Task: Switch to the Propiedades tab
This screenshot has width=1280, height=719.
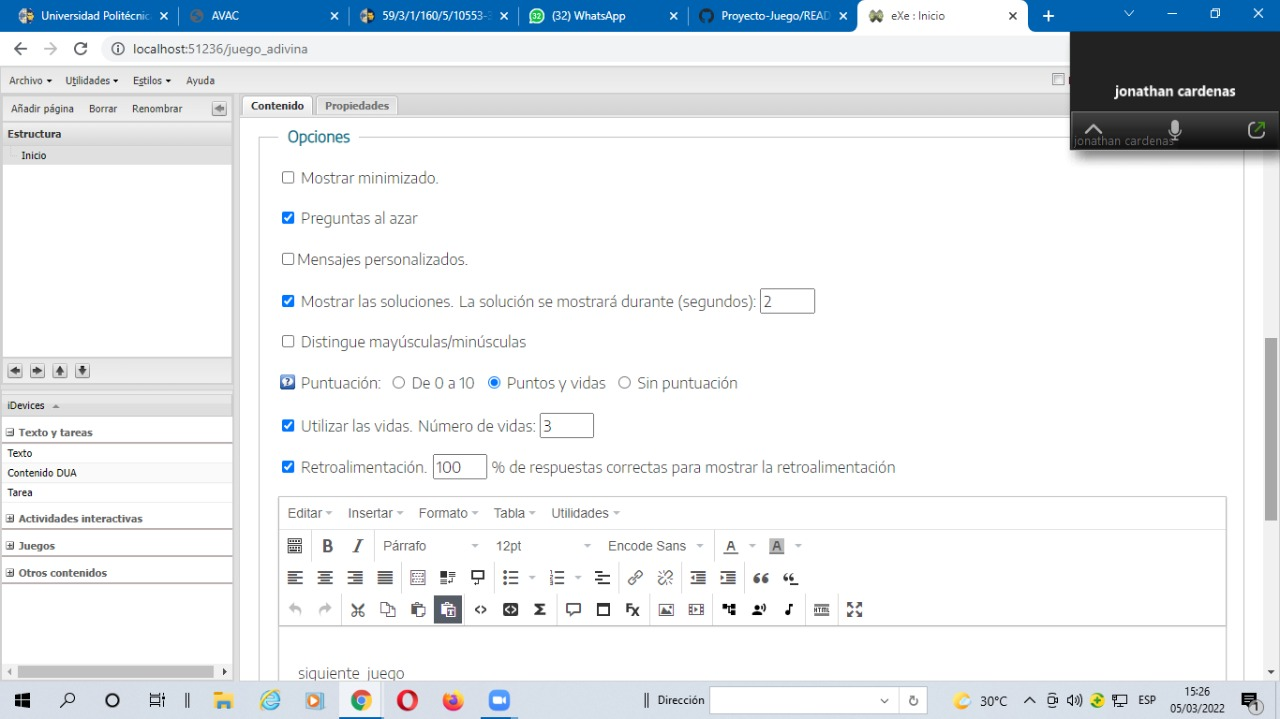Action: (x=357, y=105)
